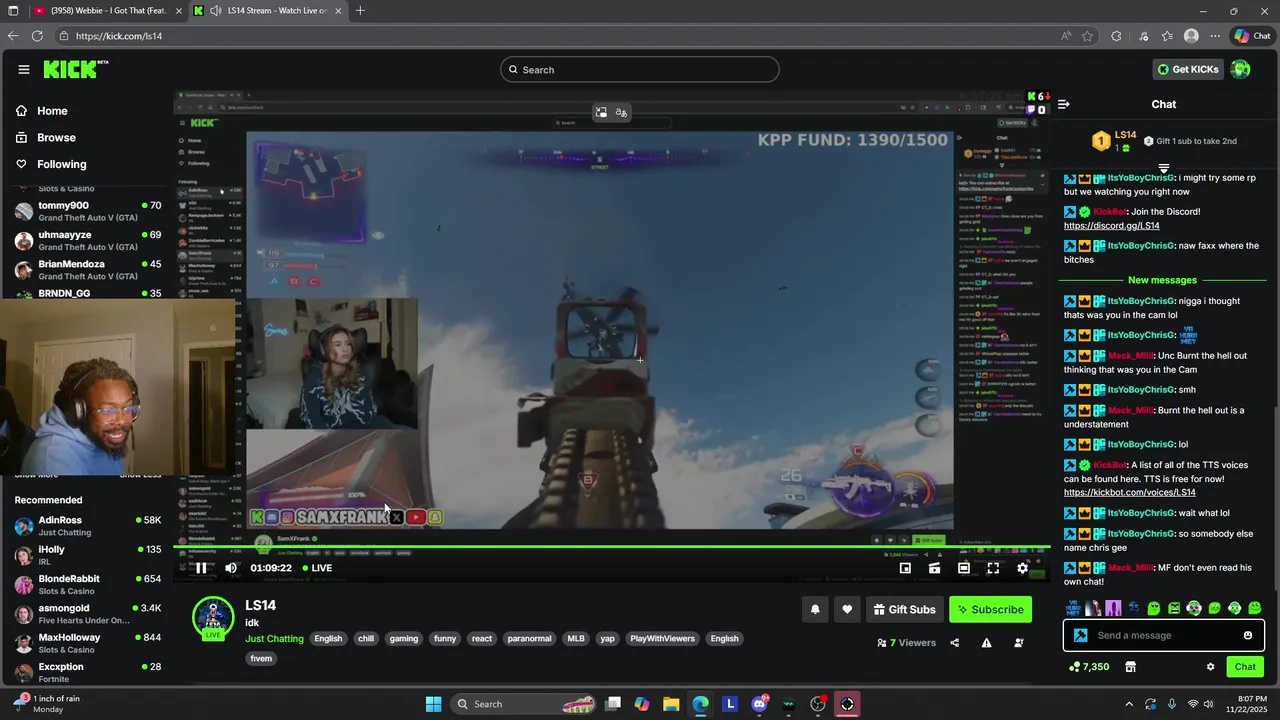Select the PlayWithViewers tag
Image resolution: width=1280 pixels, height=720 pixels.
662,638
